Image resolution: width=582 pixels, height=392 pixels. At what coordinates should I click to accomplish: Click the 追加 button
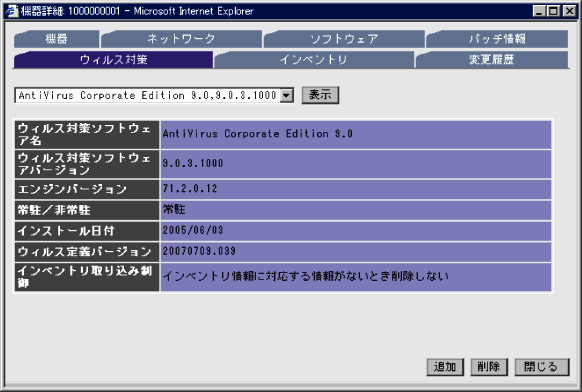point(445,367)
